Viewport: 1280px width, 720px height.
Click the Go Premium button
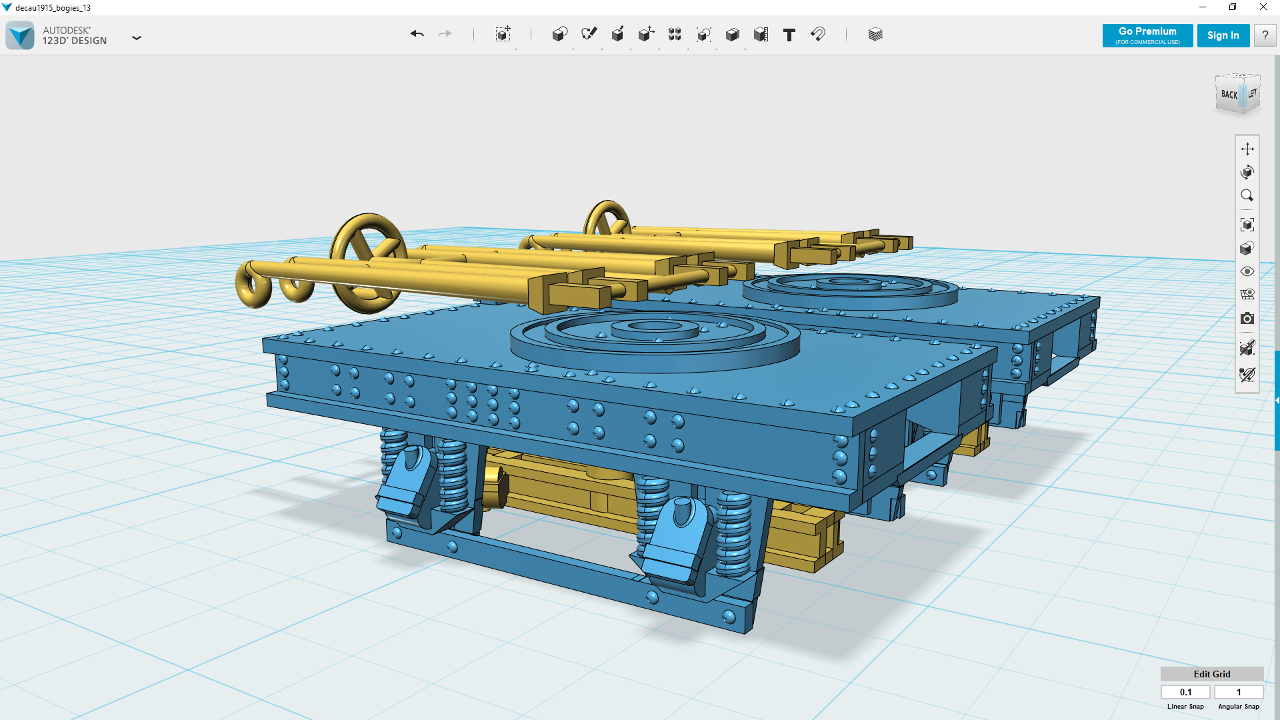(1147, 35)
